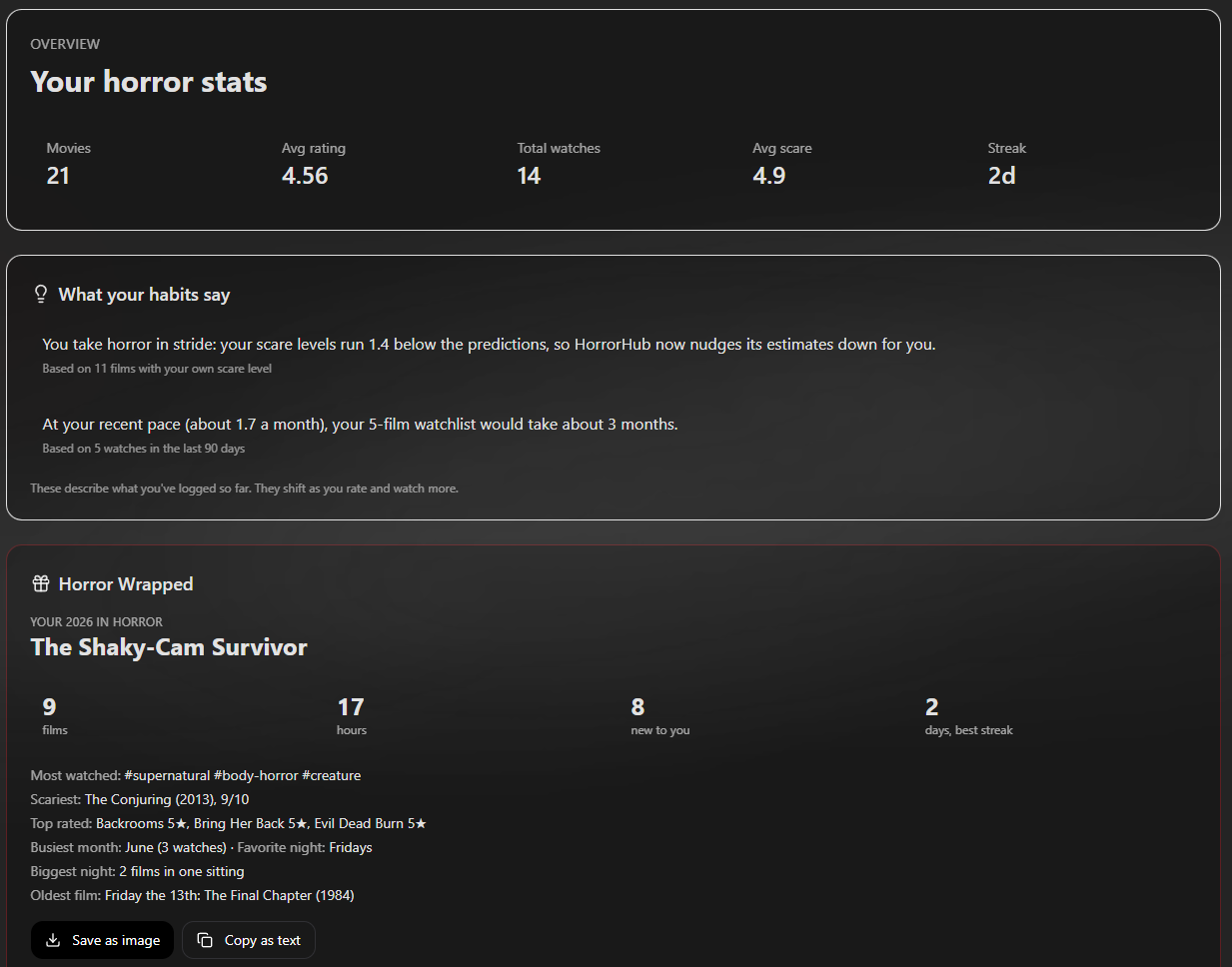Click the 9 films stat
1232x967 pixels.
pyautogui.click(x=55, y=716)
